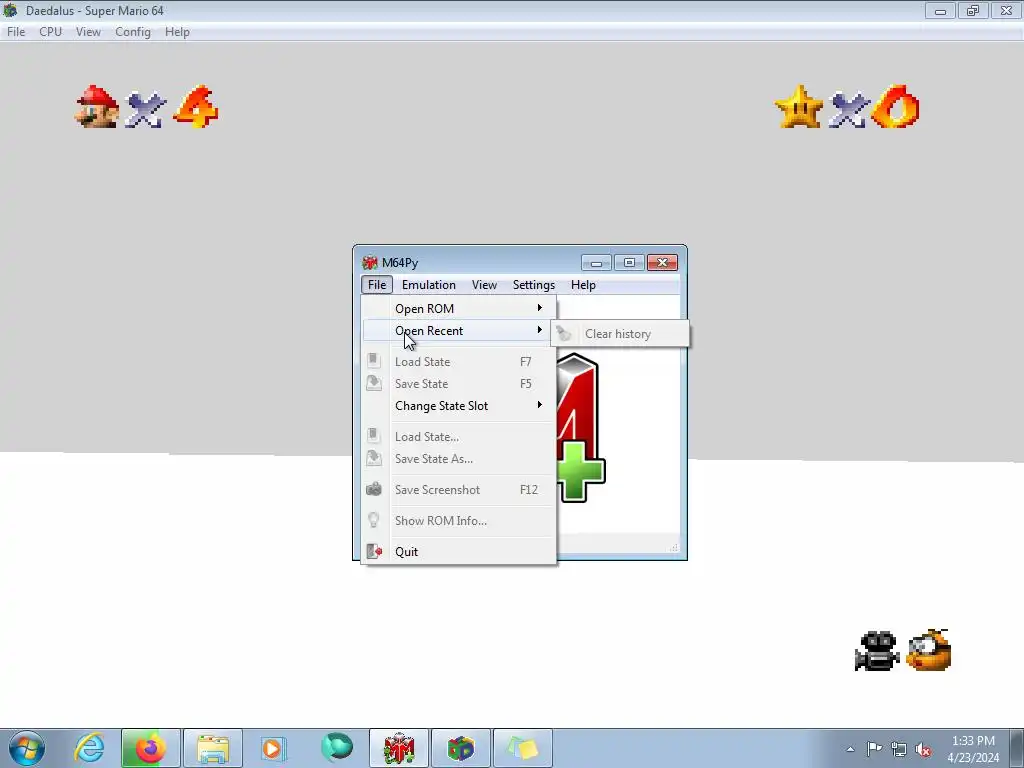Image resolution: width=1024 pixels, height=768 pixels.
Task: Expand the Open ROM submenu arrow
Action: (539, 308)
